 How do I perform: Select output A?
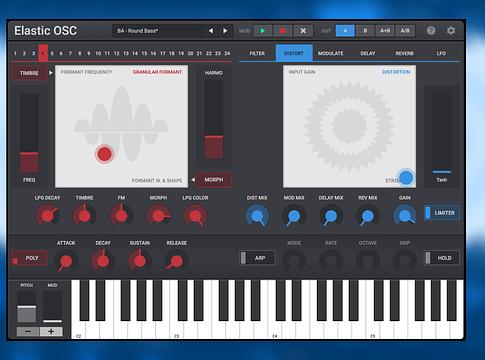click(x=345, y=31)
